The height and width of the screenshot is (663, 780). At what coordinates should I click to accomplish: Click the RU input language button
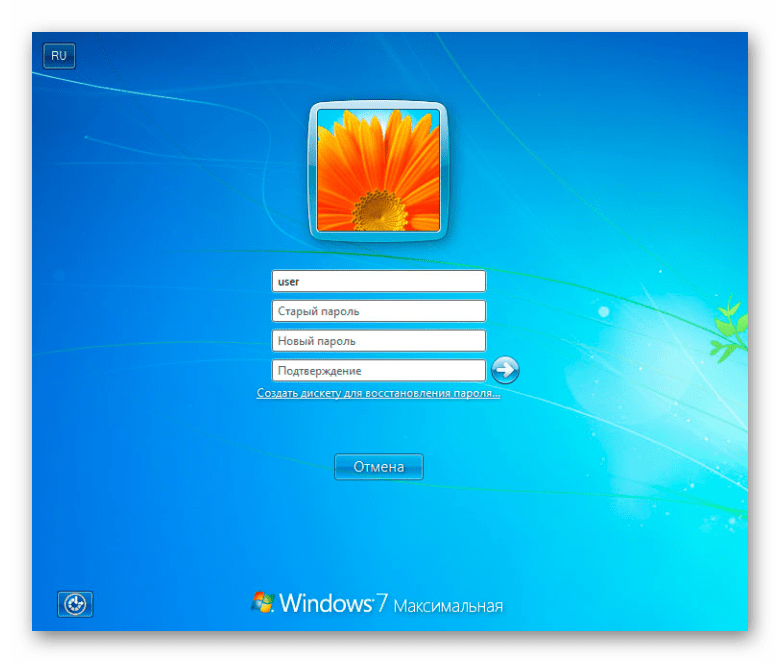(59, 56)
